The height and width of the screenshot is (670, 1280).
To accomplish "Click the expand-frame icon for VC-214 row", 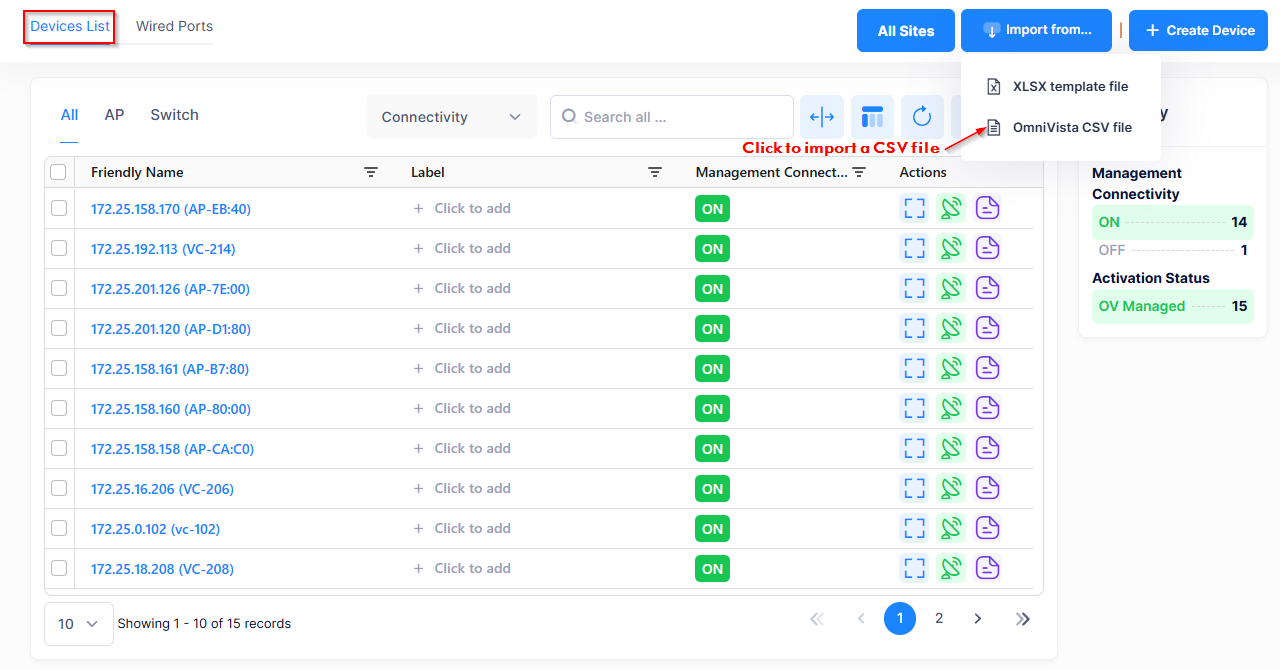I will [914, 248].
